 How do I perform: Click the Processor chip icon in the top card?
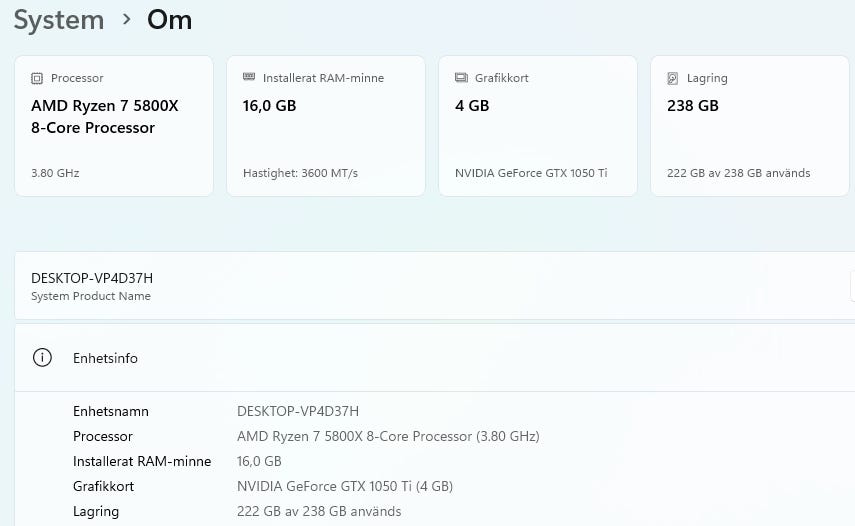click(37, 78)
